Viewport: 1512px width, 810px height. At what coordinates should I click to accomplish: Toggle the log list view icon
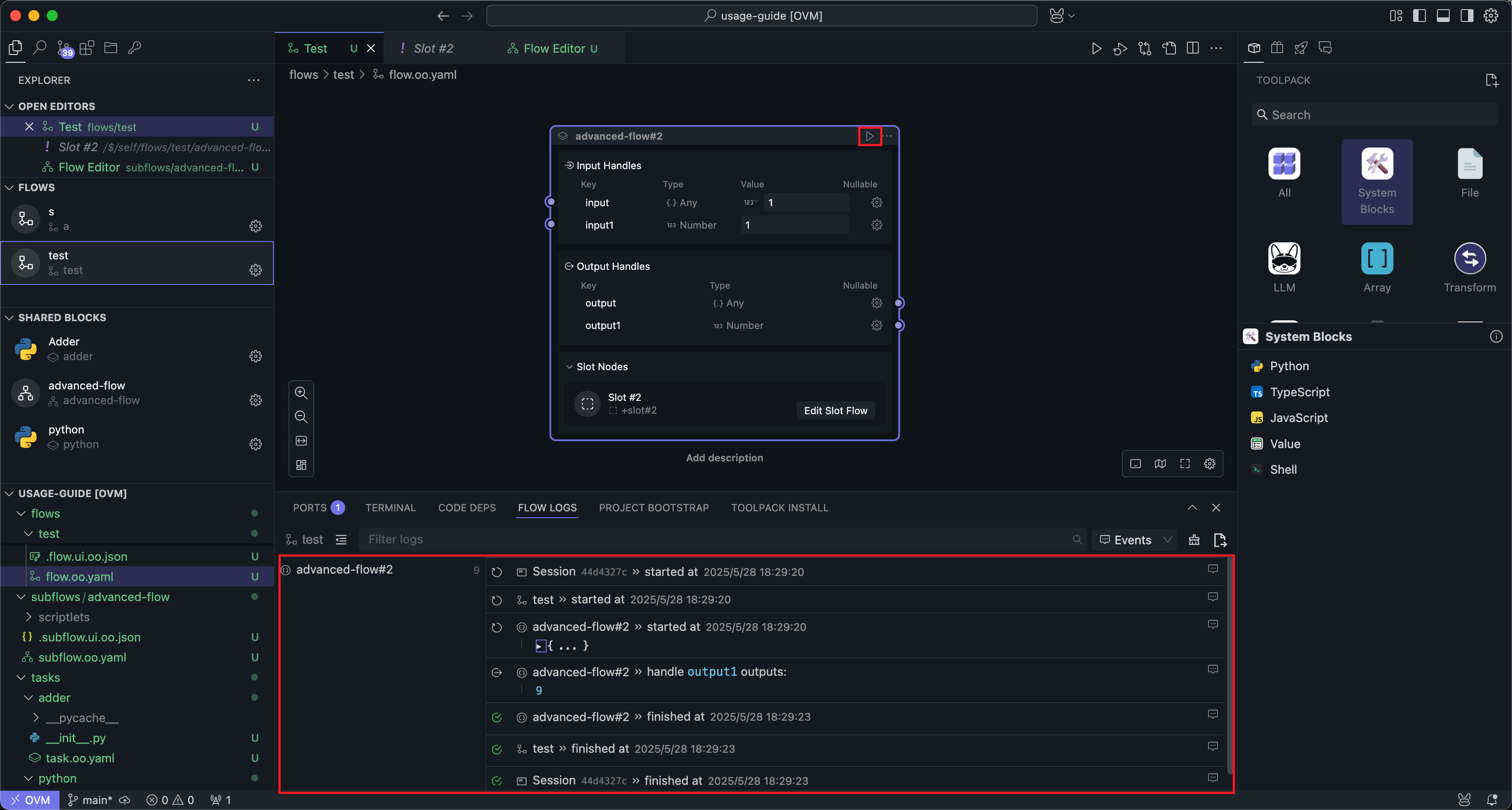(341, 540)
